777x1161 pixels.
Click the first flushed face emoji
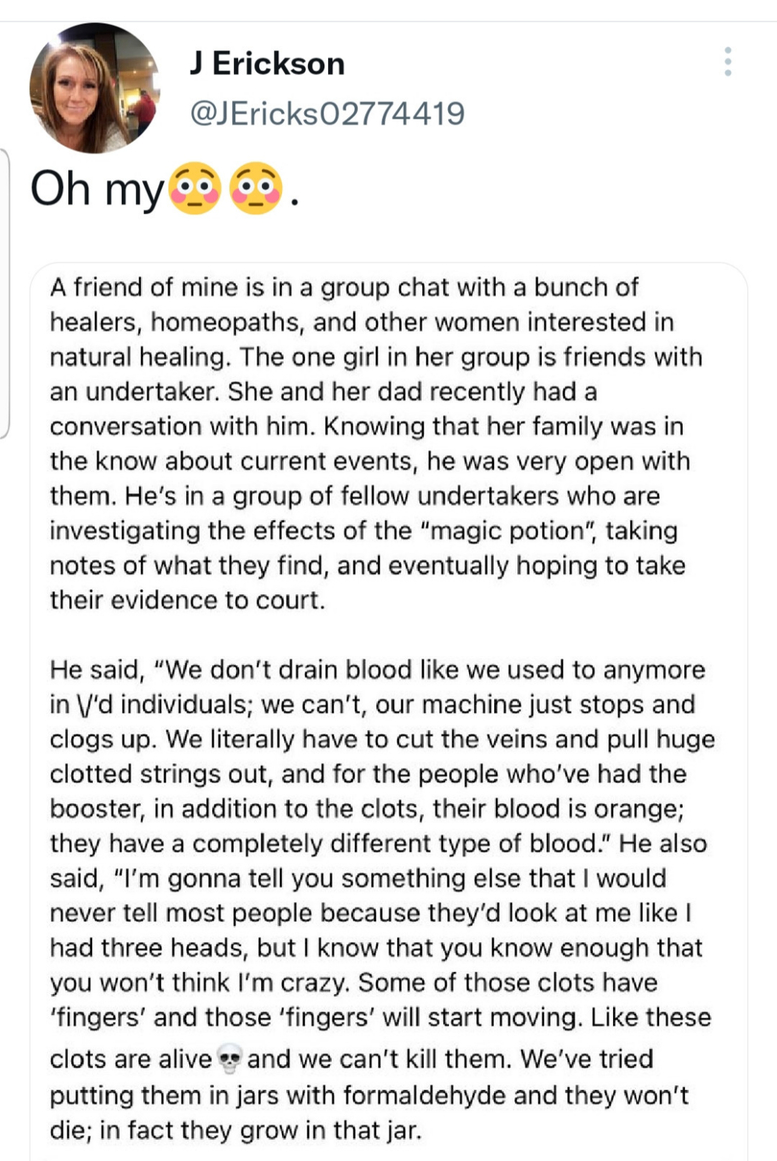[x=195, y=189]
